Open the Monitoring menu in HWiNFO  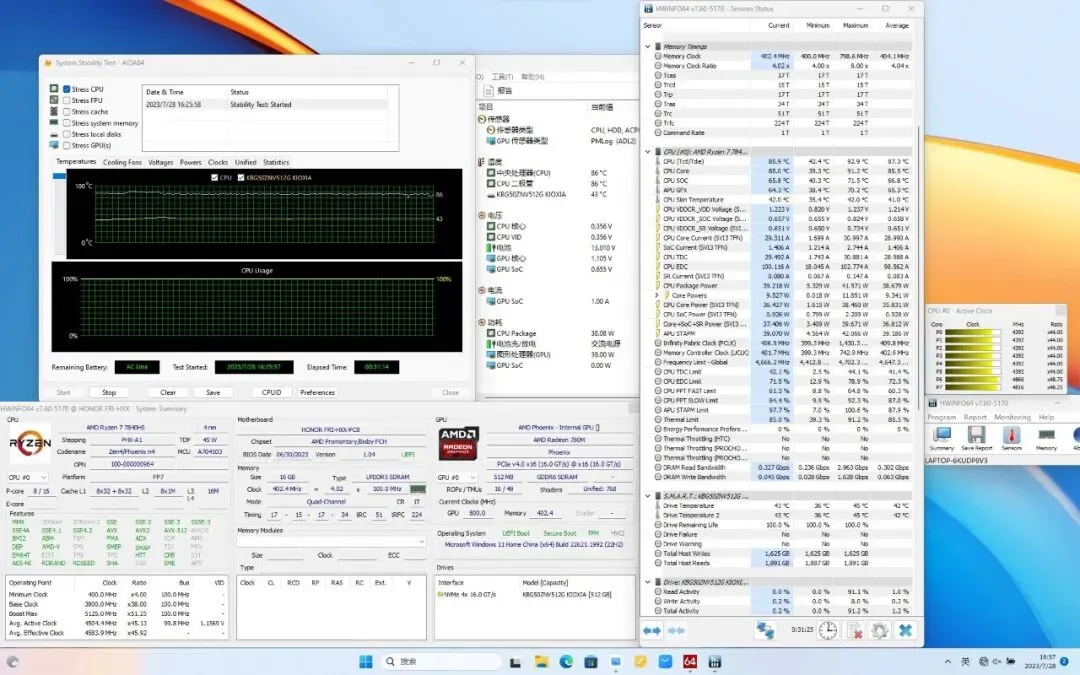click(1012, 417)
